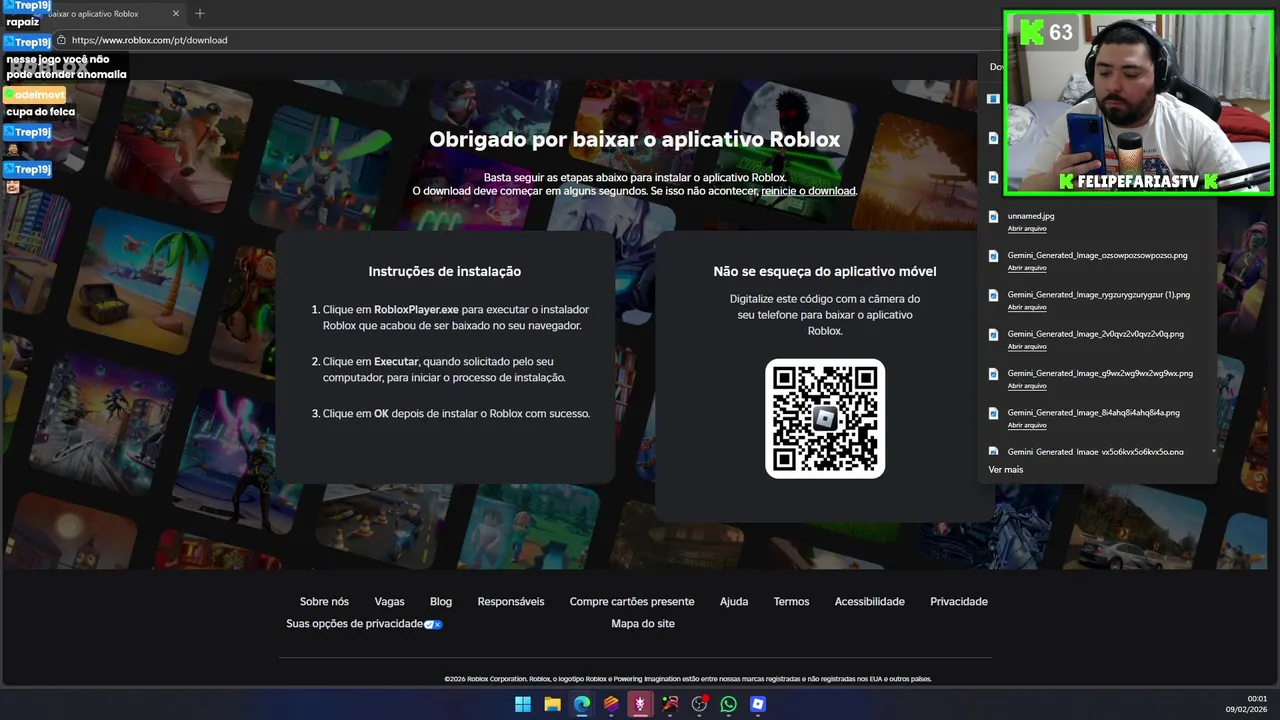Open a new browser tab
This screenshot has height=720, width=1280.
coord(200,13)
